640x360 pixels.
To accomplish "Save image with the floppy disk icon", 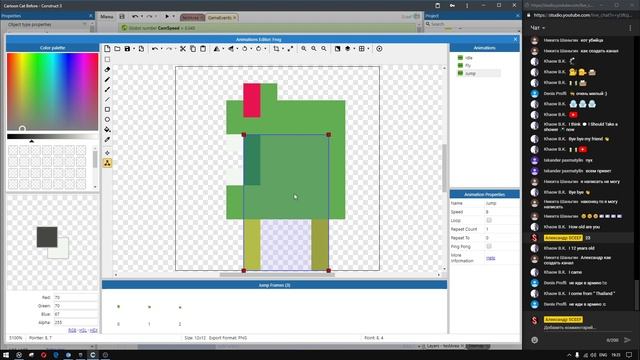I will click(127, 49).
